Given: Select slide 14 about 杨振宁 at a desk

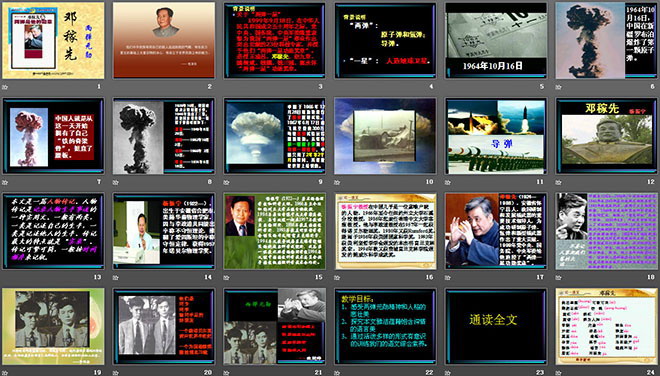Looking at the screenshot, I should click(164, 231).
